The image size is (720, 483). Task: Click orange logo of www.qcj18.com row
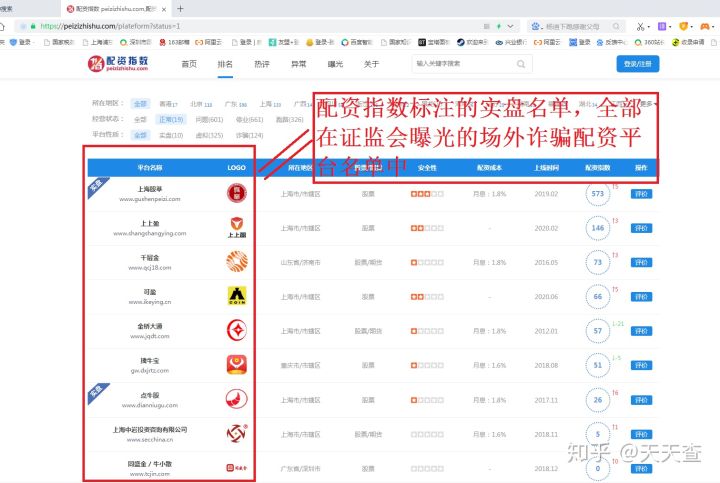click(237, 262)
